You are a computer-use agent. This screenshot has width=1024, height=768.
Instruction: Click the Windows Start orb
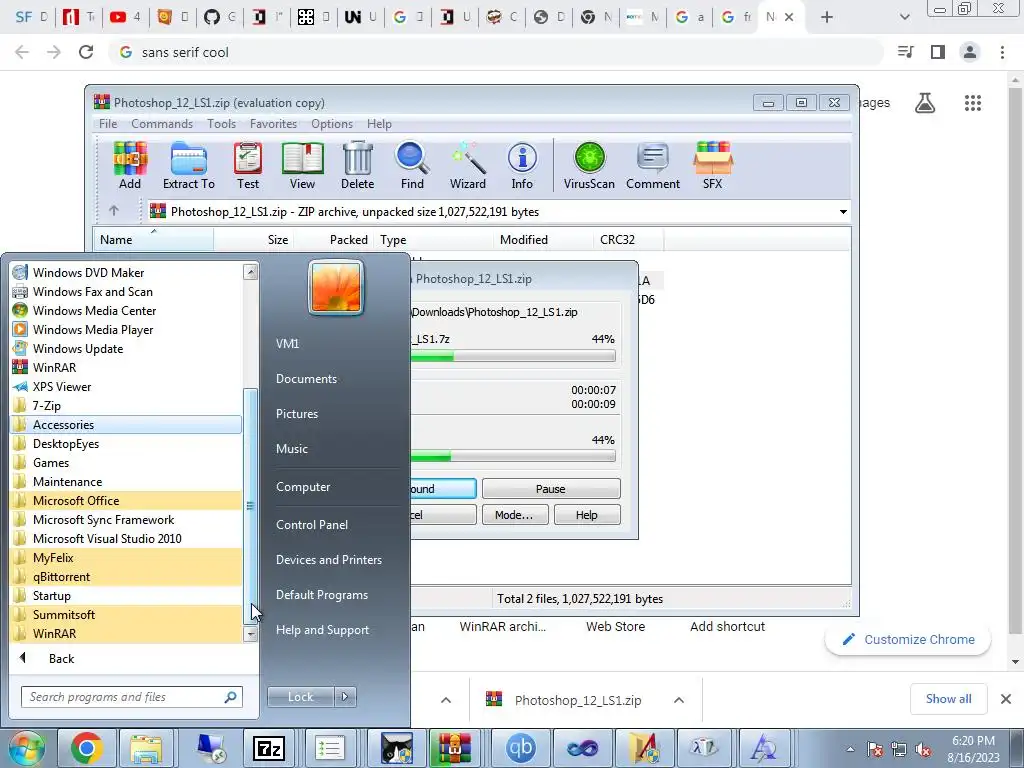point(26,748)
